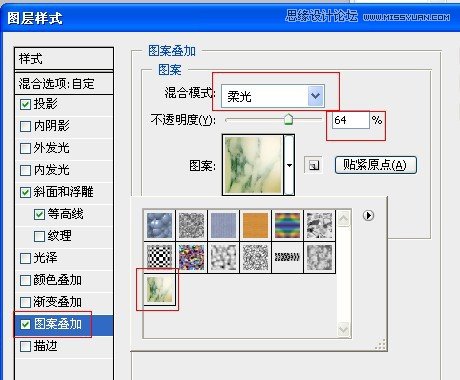The width and height of the screenshot is (460, 380).
Task: Uncheck the 图案叠加 pattern overlay checkbox
Action: (x=25, y=324)
